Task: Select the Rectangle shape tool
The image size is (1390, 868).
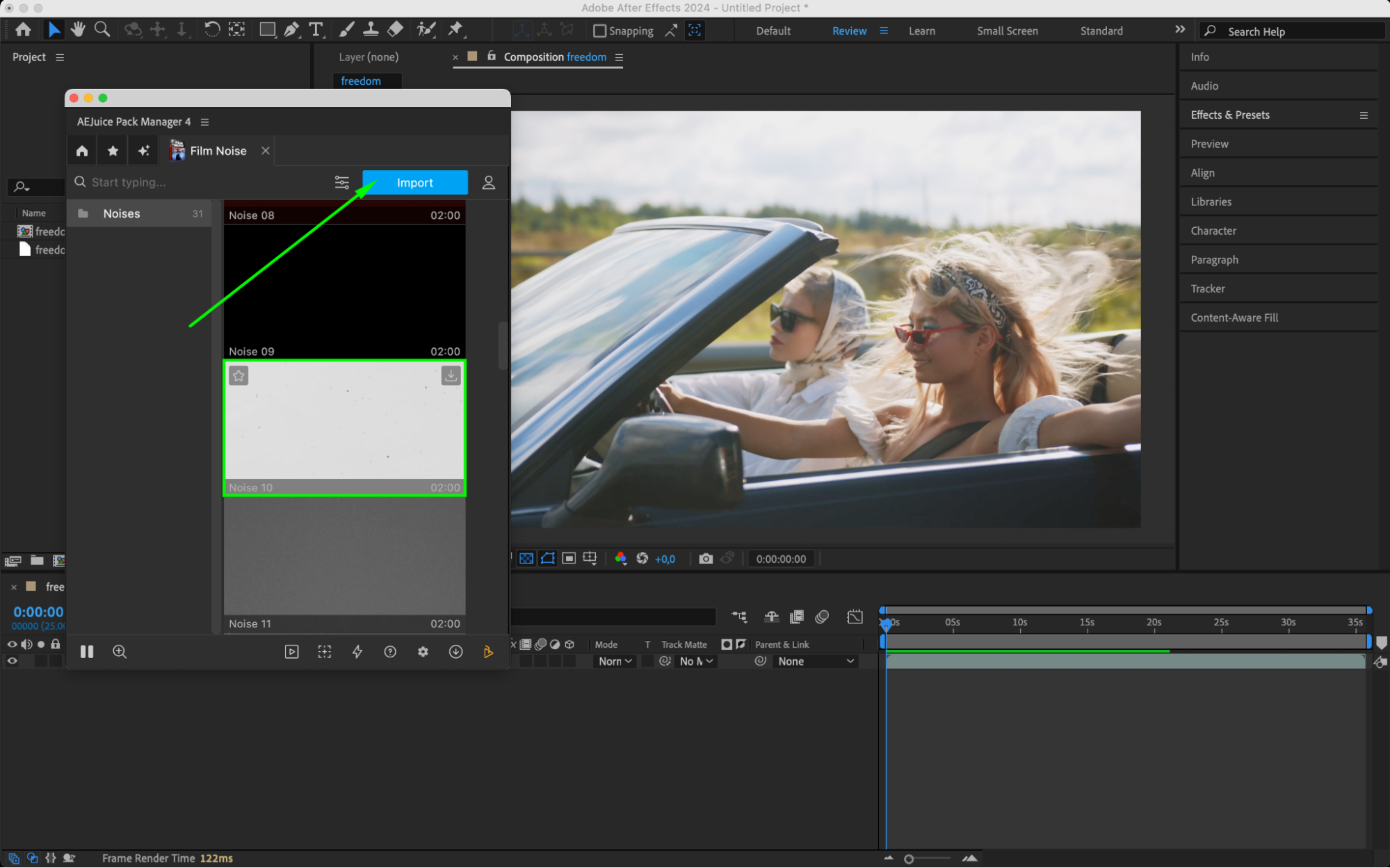Action: (x=267, y=29)
